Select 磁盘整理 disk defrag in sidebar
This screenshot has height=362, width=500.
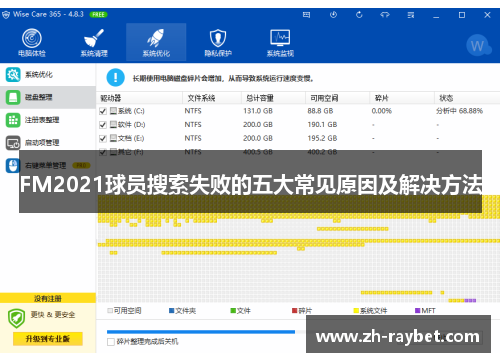click(x=48, y=97)
